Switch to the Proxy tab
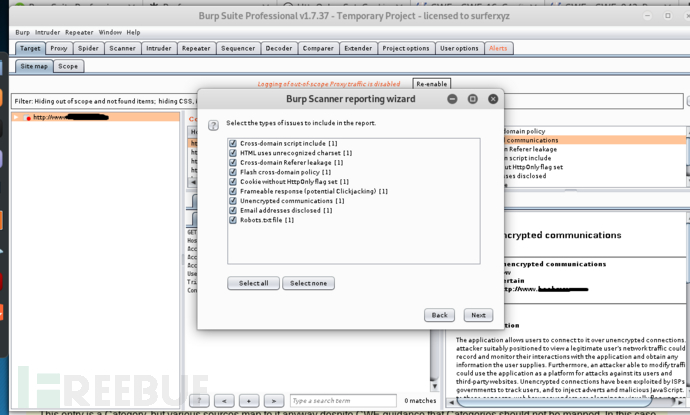 pyautogui.click(x=59, y=48)
